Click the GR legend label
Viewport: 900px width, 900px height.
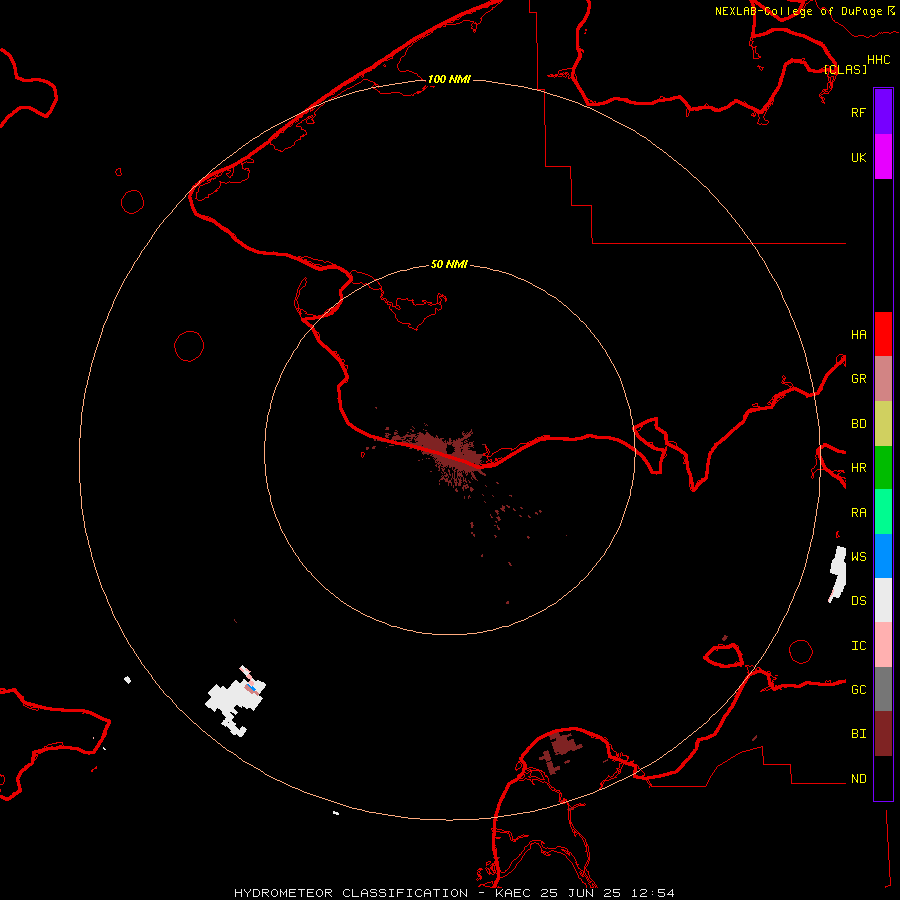[x=858, y=379]
